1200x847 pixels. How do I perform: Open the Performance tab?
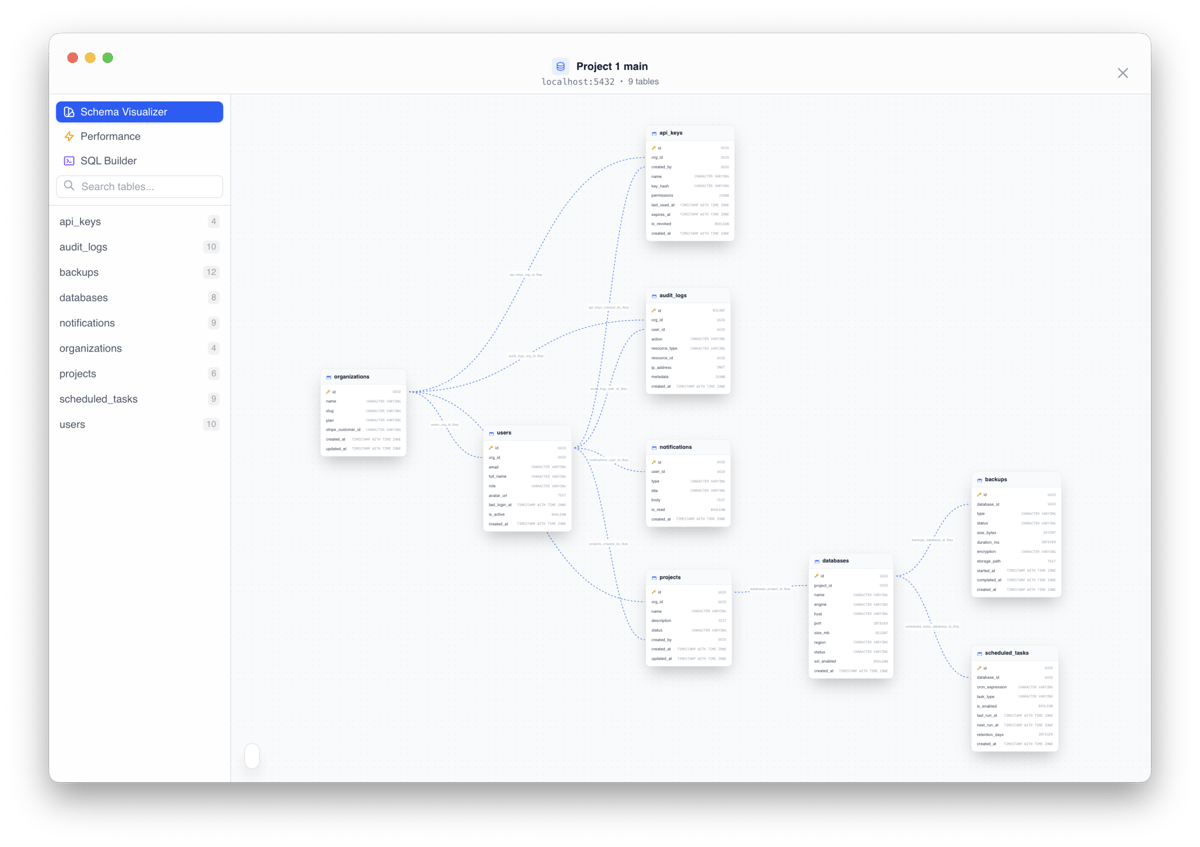point(110,136)
